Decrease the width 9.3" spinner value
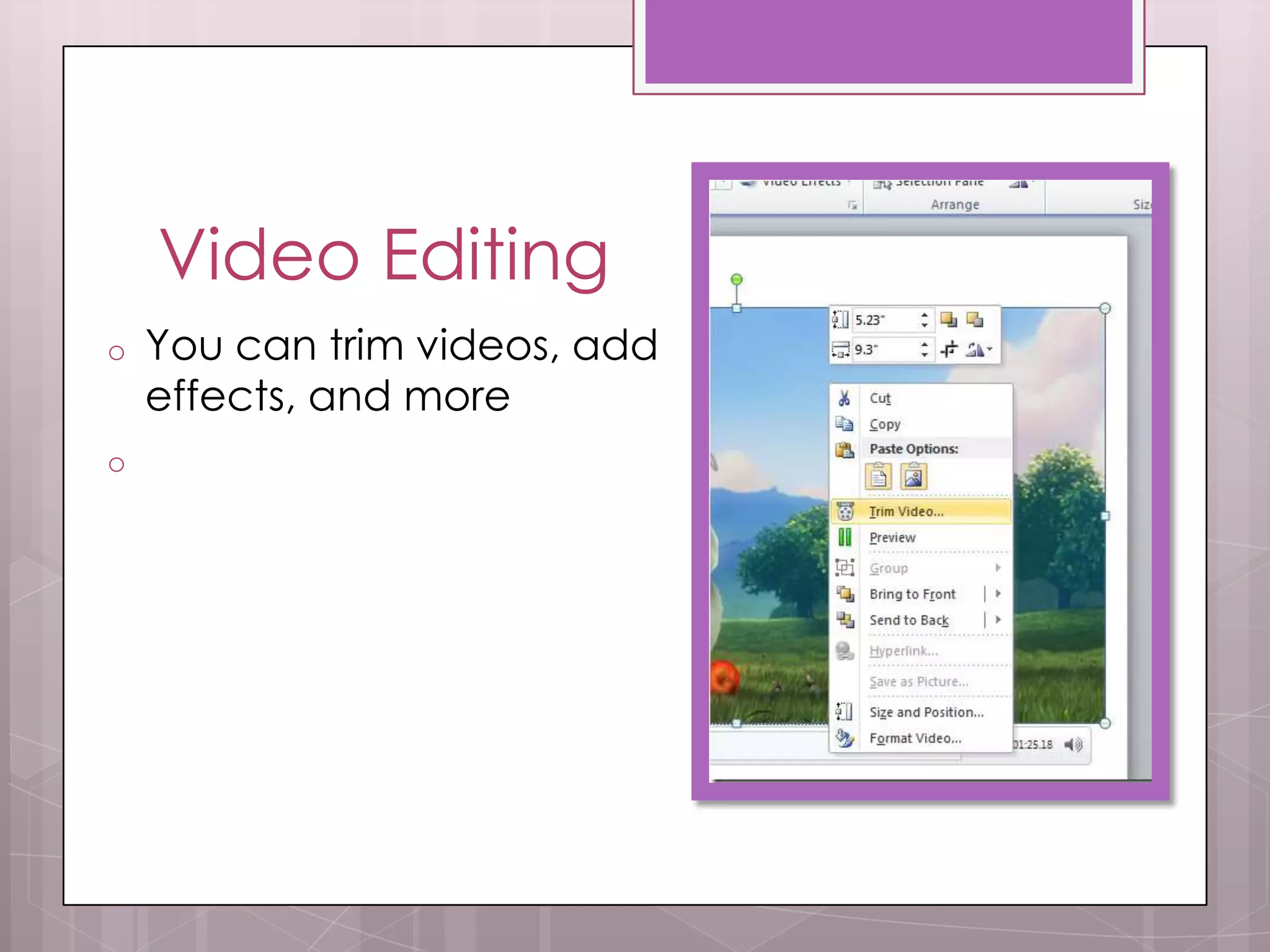 925,355
